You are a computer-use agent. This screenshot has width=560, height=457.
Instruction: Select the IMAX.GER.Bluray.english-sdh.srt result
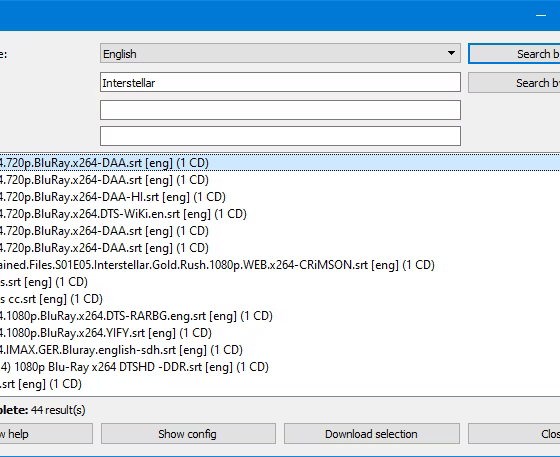pyautogui.click(x=280, y=350)
